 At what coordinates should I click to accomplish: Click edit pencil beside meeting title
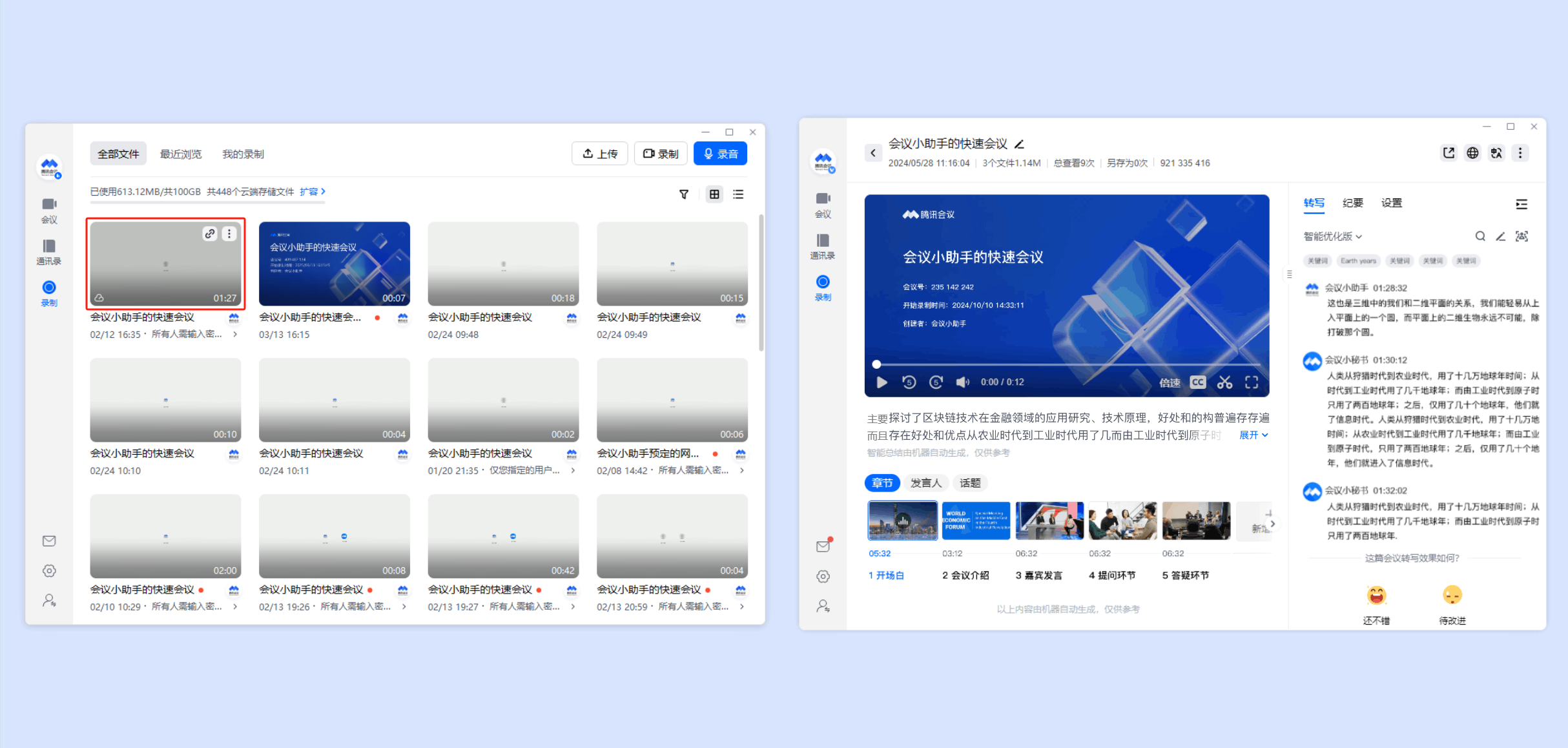[1020, 144]
